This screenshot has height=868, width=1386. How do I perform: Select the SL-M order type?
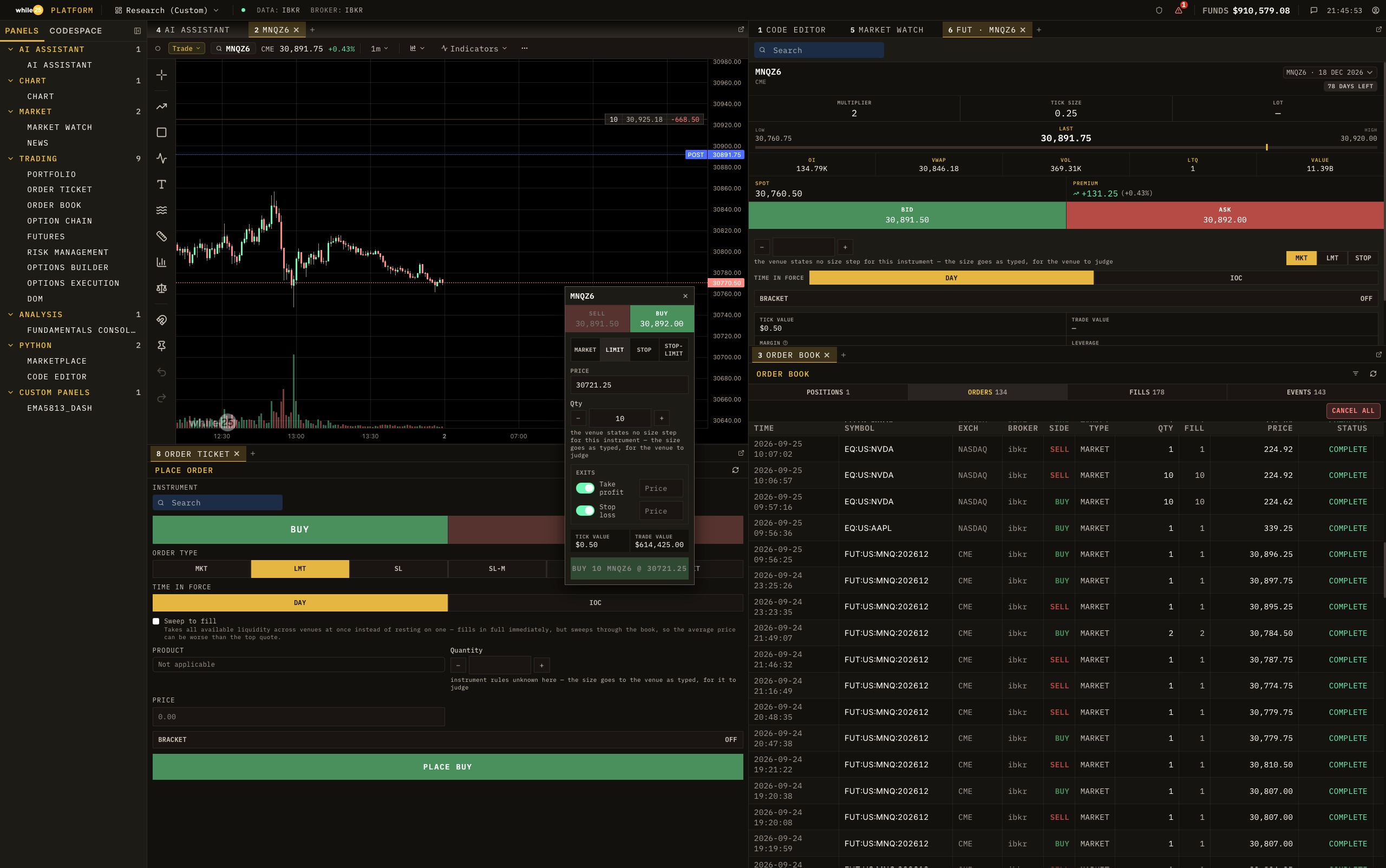[497, 569]
